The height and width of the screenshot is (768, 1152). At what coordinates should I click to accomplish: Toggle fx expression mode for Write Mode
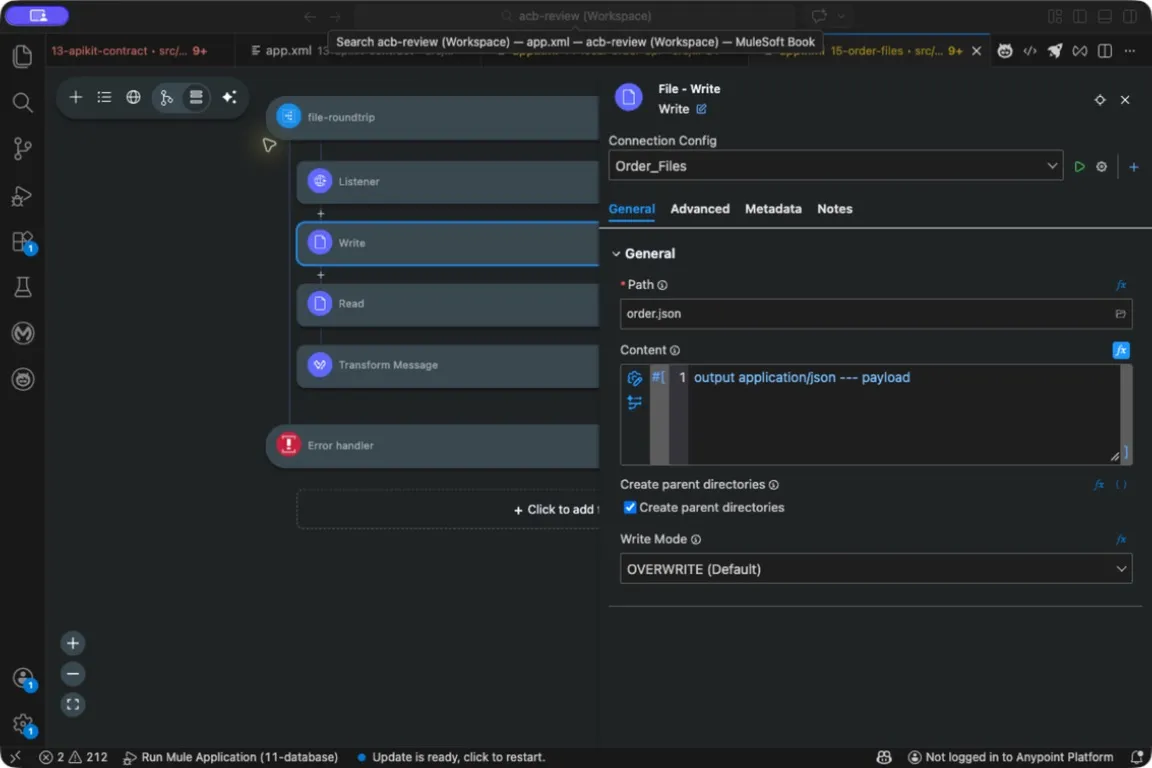tap(1121, 539)
